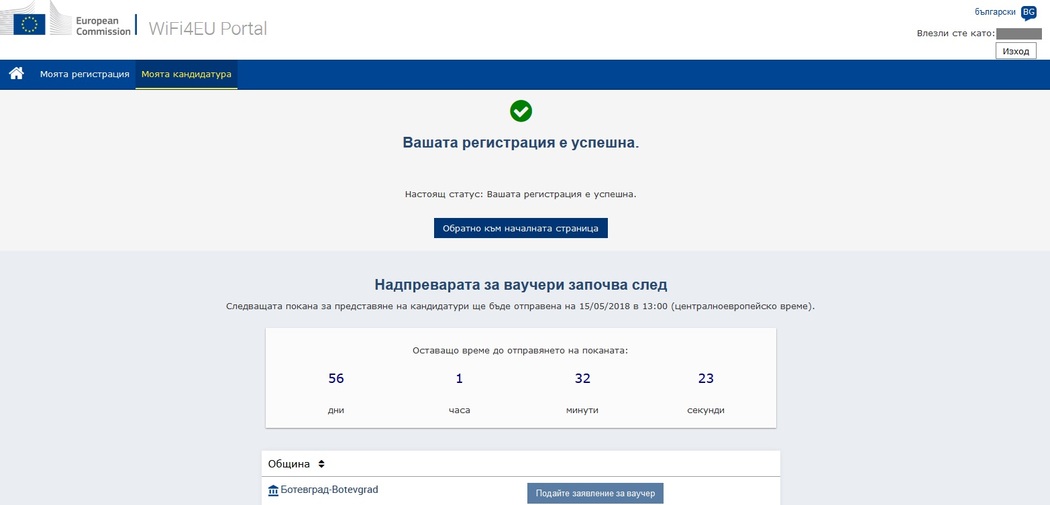
Task: Open the български language selector
Action: pyautogui.click(x=995, y=12)
